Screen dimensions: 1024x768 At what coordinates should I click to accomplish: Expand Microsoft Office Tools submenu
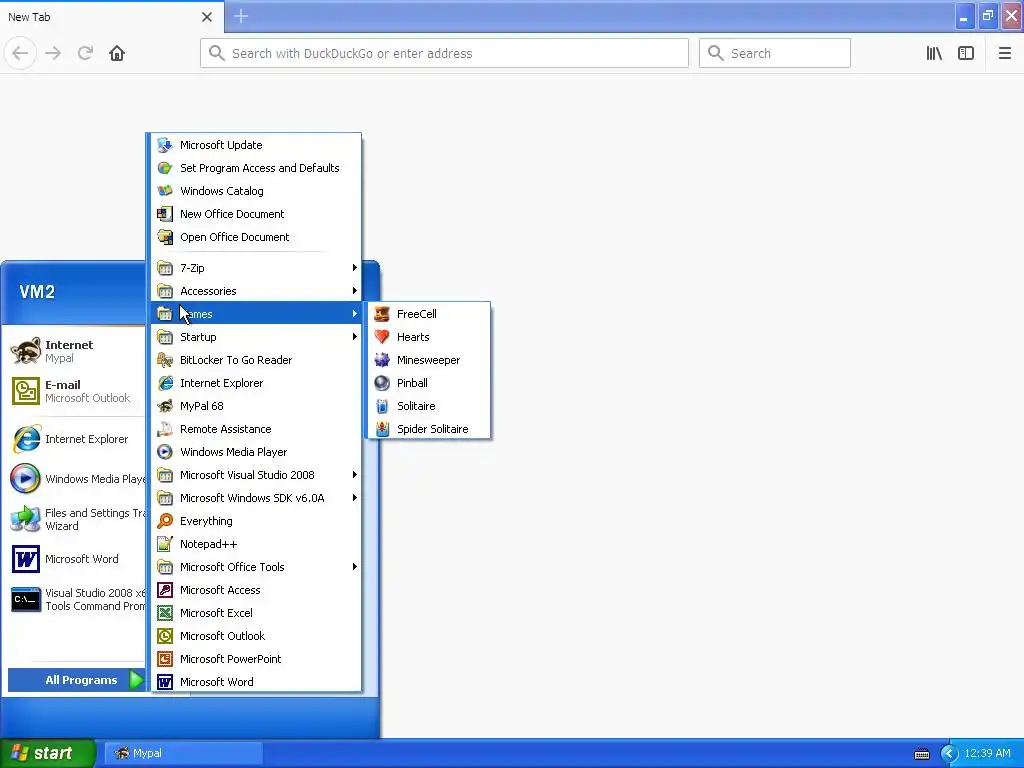257,567
